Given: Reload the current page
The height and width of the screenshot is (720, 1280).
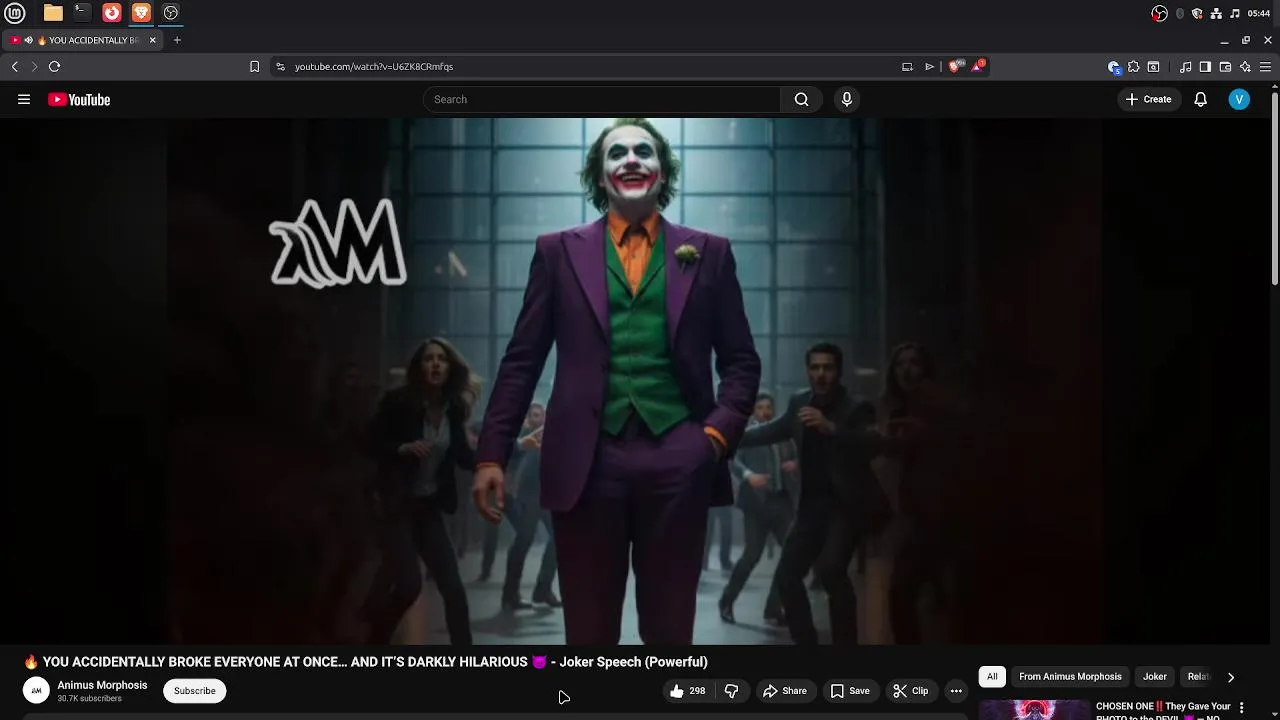Looking at the screenshot, I should (54, 66).
